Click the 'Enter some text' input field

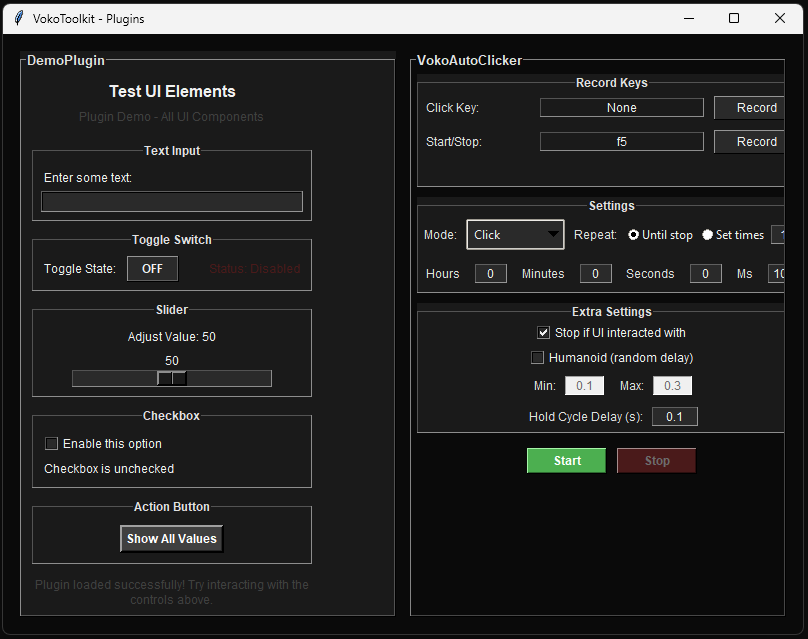pyautogui.click(x=172, y=201)
